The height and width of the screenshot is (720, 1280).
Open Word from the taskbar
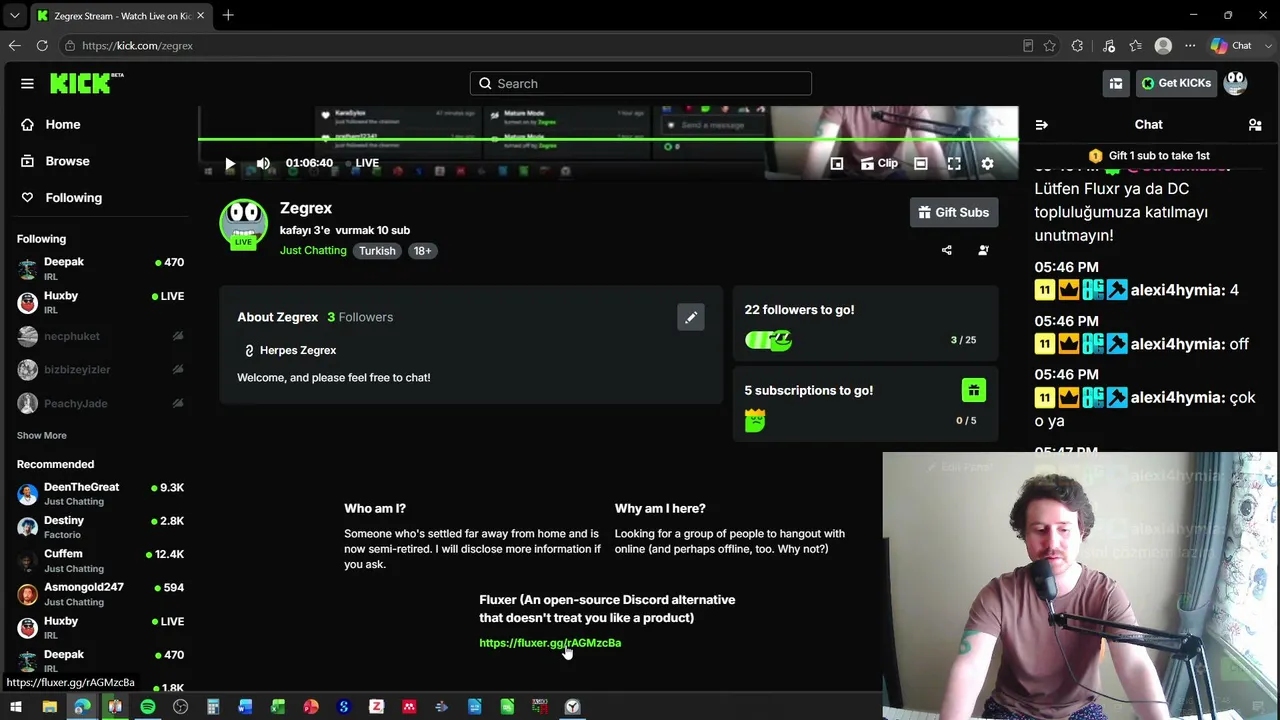tap(245, 707)
